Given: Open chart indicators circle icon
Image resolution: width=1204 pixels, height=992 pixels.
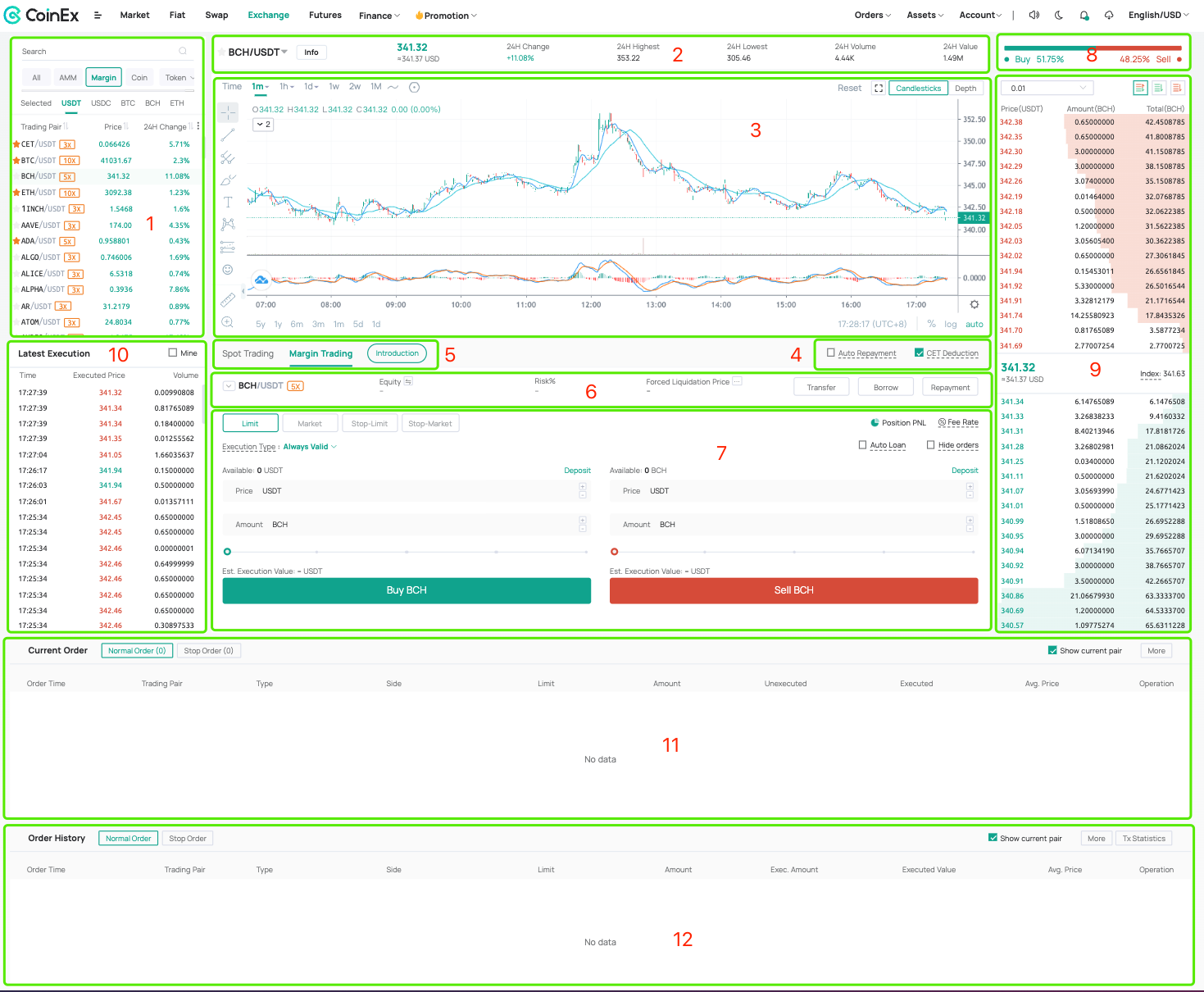Looking at the screenshot, I should pyautogui.click(x=415, y=87).
